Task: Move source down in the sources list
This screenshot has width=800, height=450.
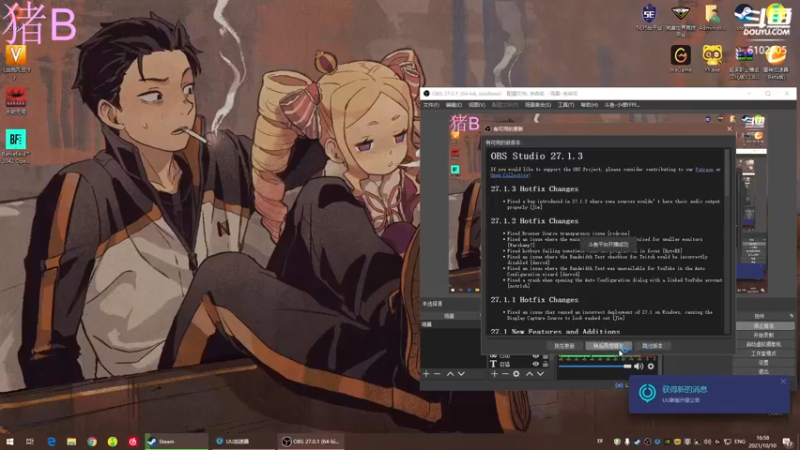Action: [540, 374]
